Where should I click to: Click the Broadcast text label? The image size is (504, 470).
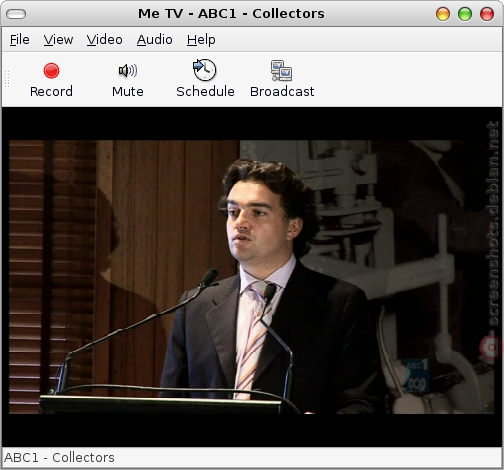pos(282,91)
